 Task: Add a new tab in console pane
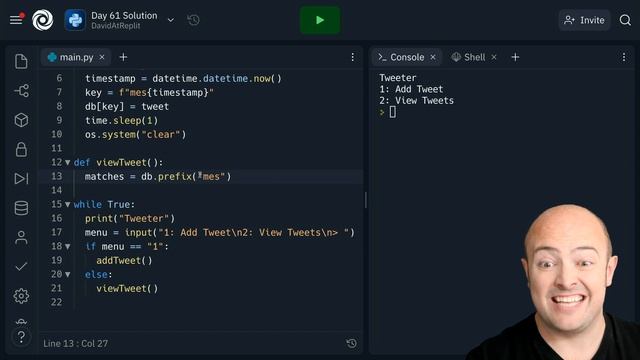pyautogui.click(x=516, y=57)
